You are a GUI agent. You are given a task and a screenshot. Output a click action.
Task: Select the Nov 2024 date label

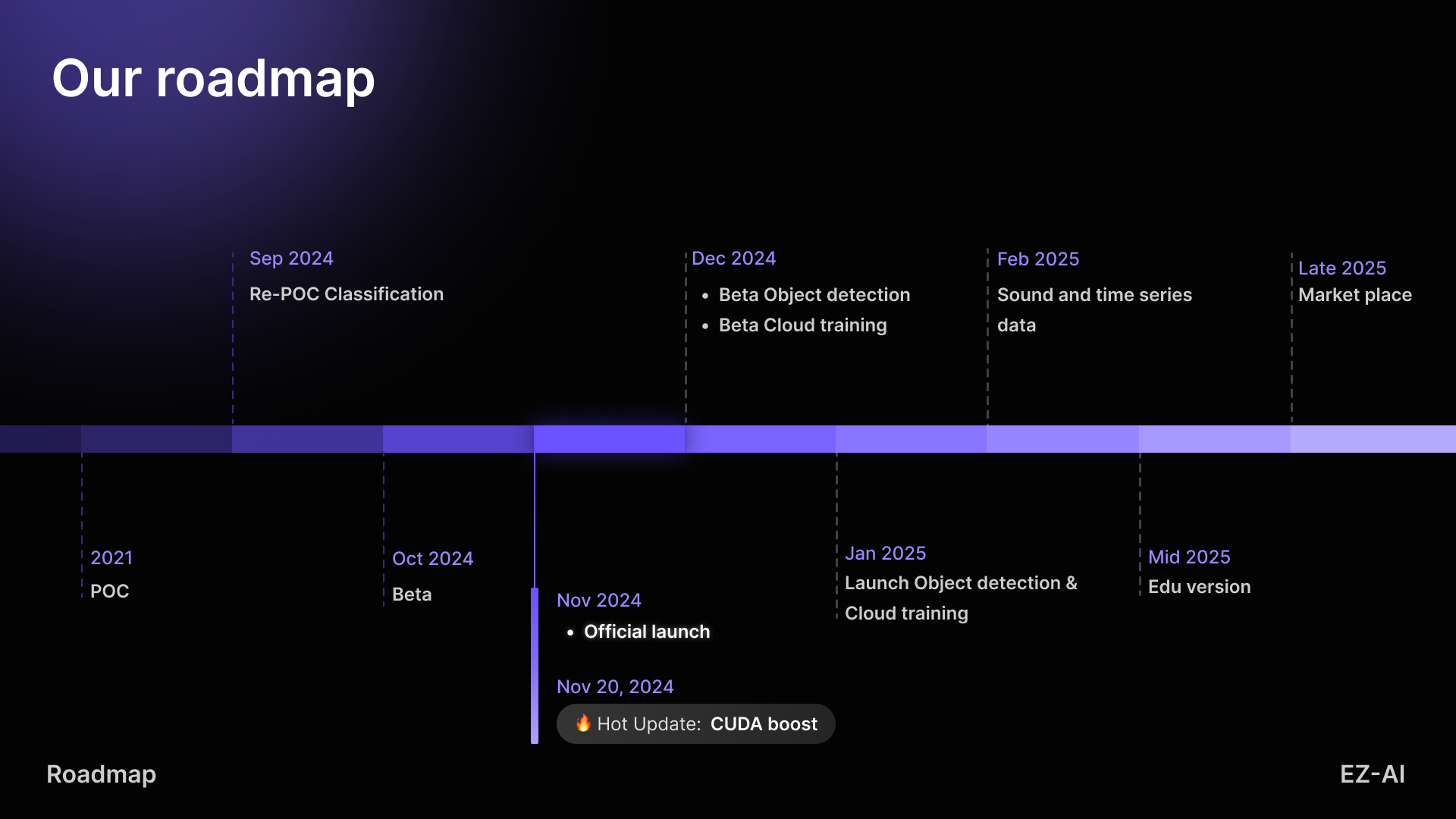point(598,600)
